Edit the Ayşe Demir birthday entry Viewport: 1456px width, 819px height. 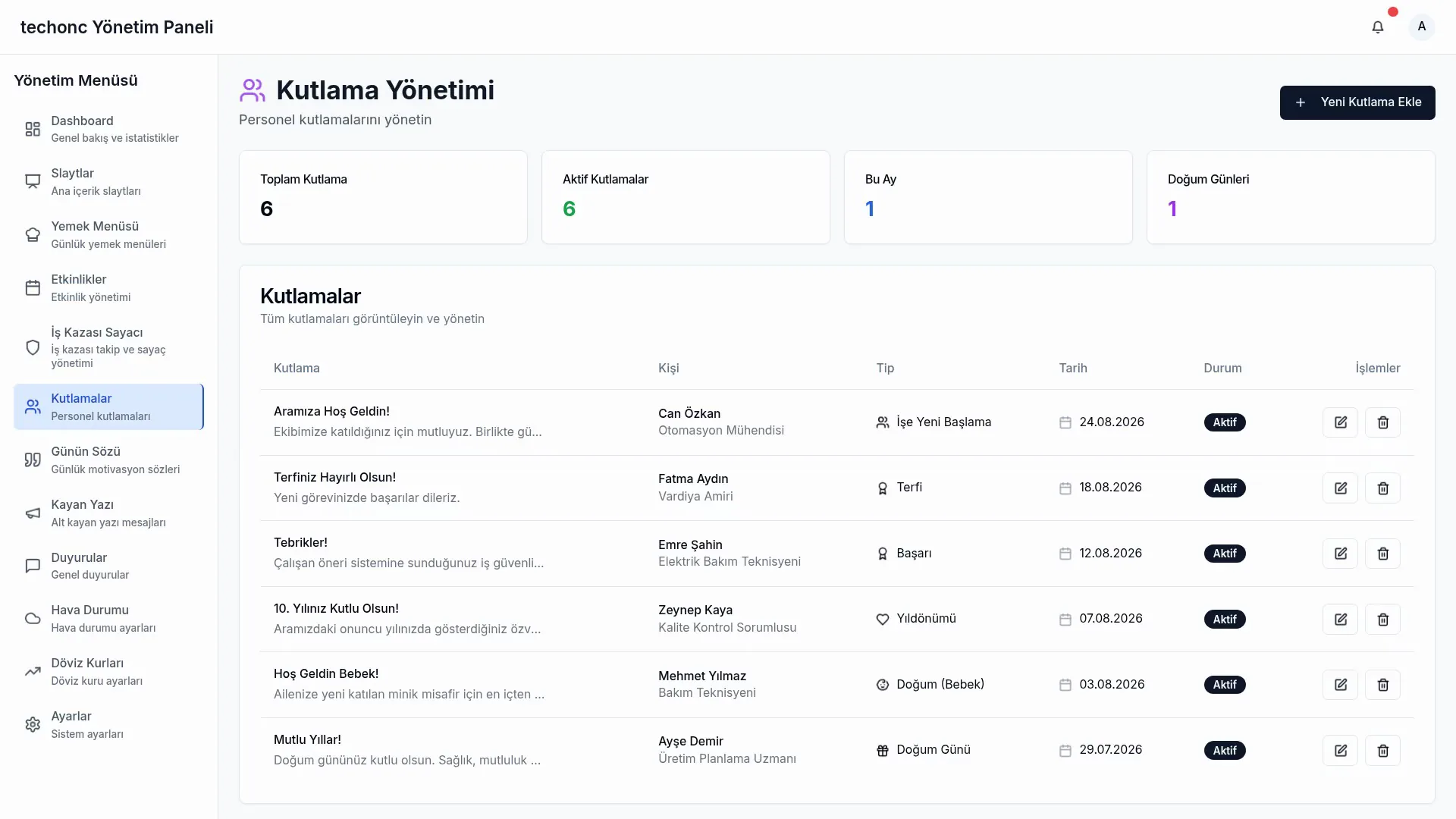(x=1340, y=751)
